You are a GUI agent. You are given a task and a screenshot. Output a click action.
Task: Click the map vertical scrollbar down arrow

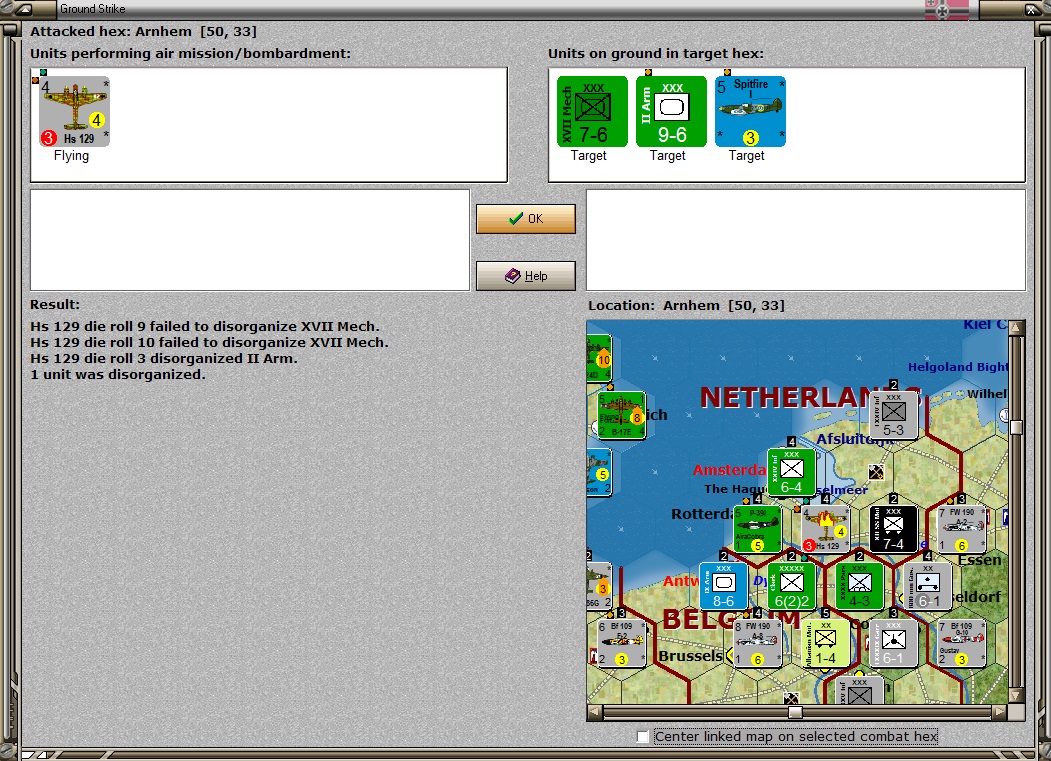click(x=1016, y=695)
